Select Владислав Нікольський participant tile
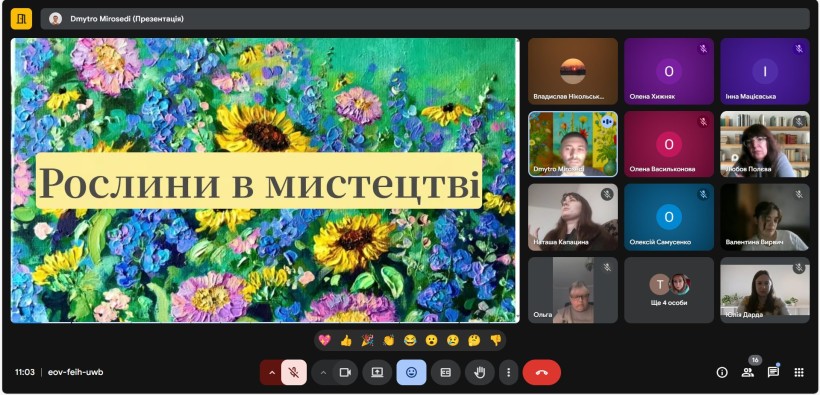 [573, 72]
